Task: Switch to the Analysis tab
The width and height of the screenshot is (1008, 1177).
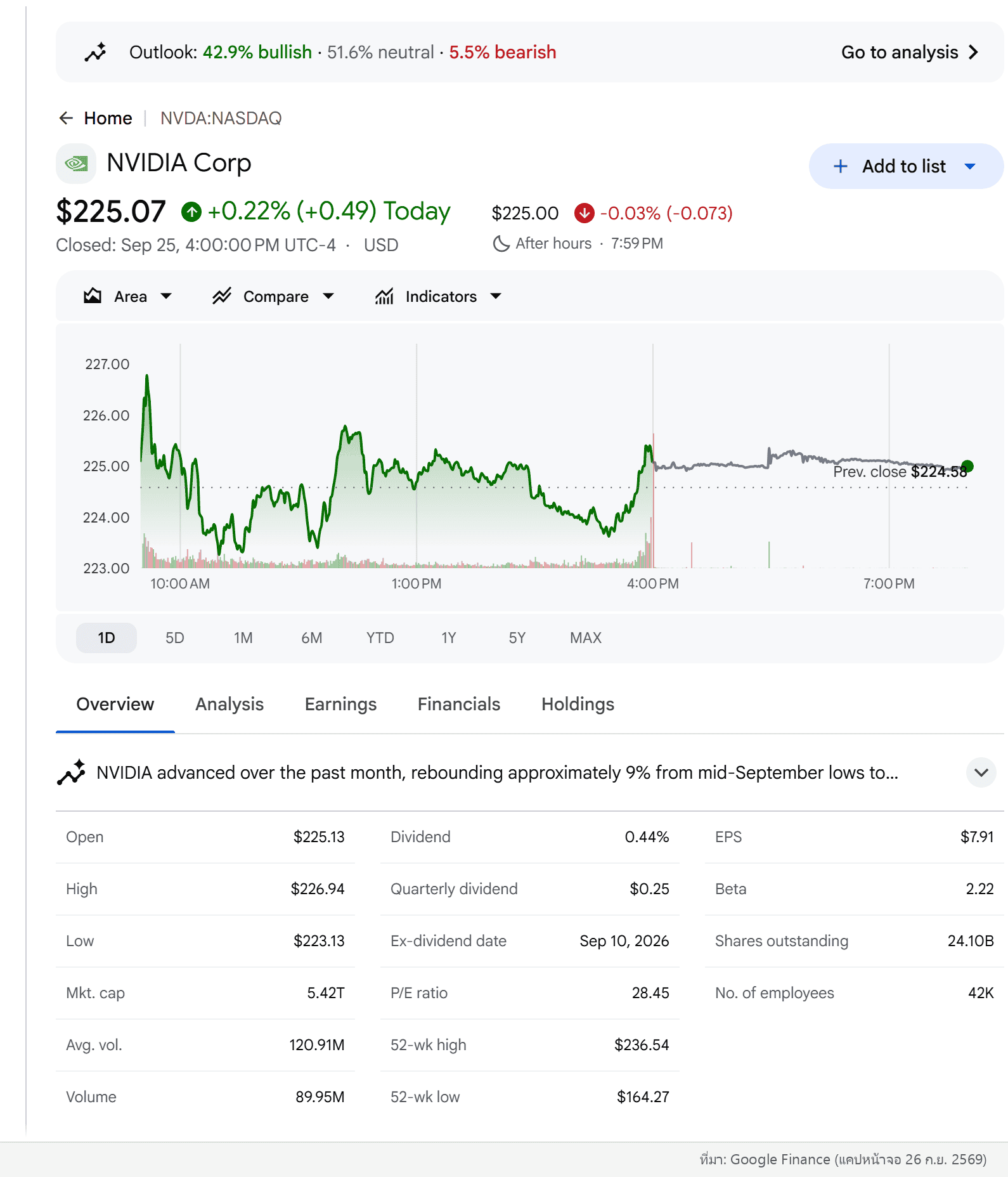Action: click(x=229, y=704)
